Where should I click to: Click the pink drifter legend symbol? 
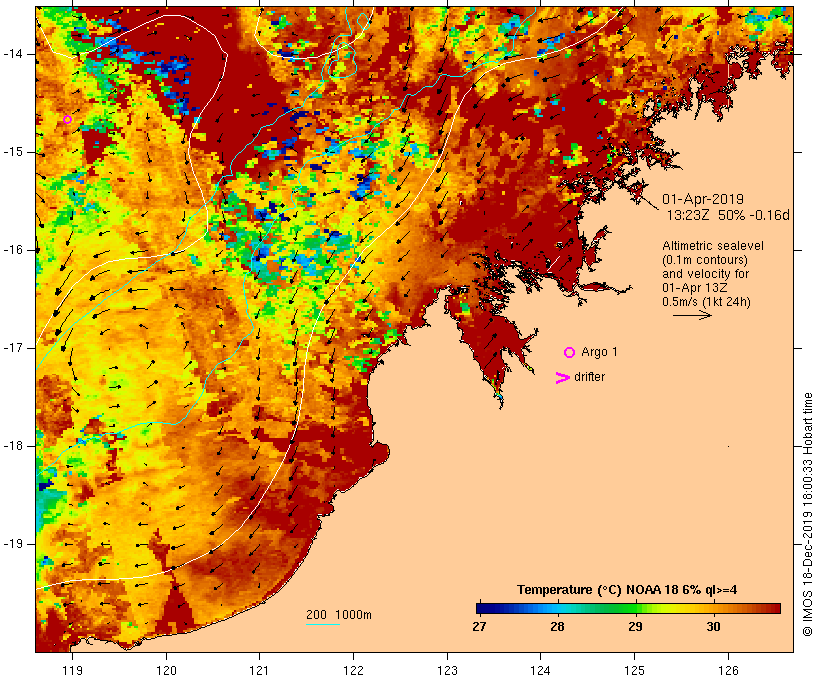(x=562, y=378)
